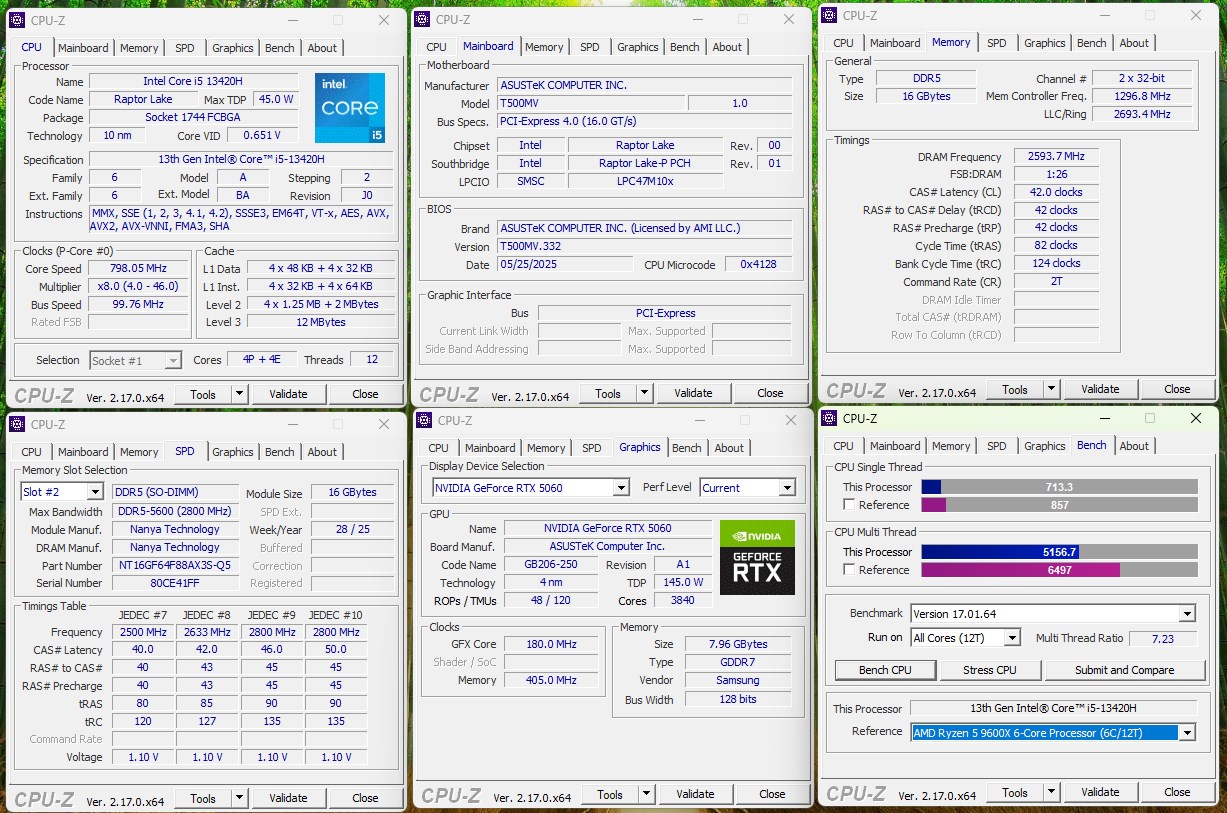The height and width of the screenshot is (813, 1227).
Task: Switch to About tab in the Memory window
Action: pos(1134,43)
